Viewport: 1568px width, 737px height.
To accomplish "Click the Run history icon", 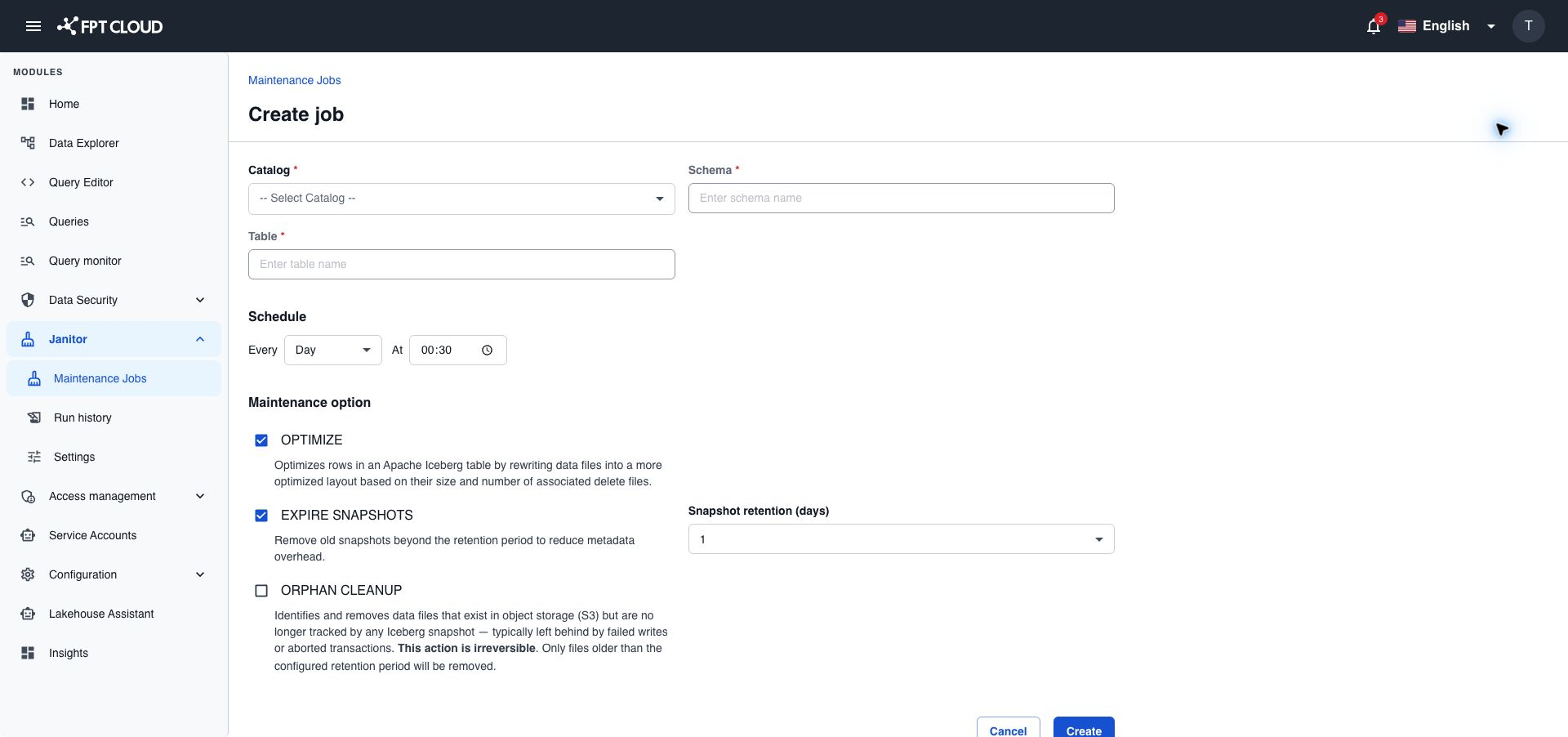I will 34,418.
